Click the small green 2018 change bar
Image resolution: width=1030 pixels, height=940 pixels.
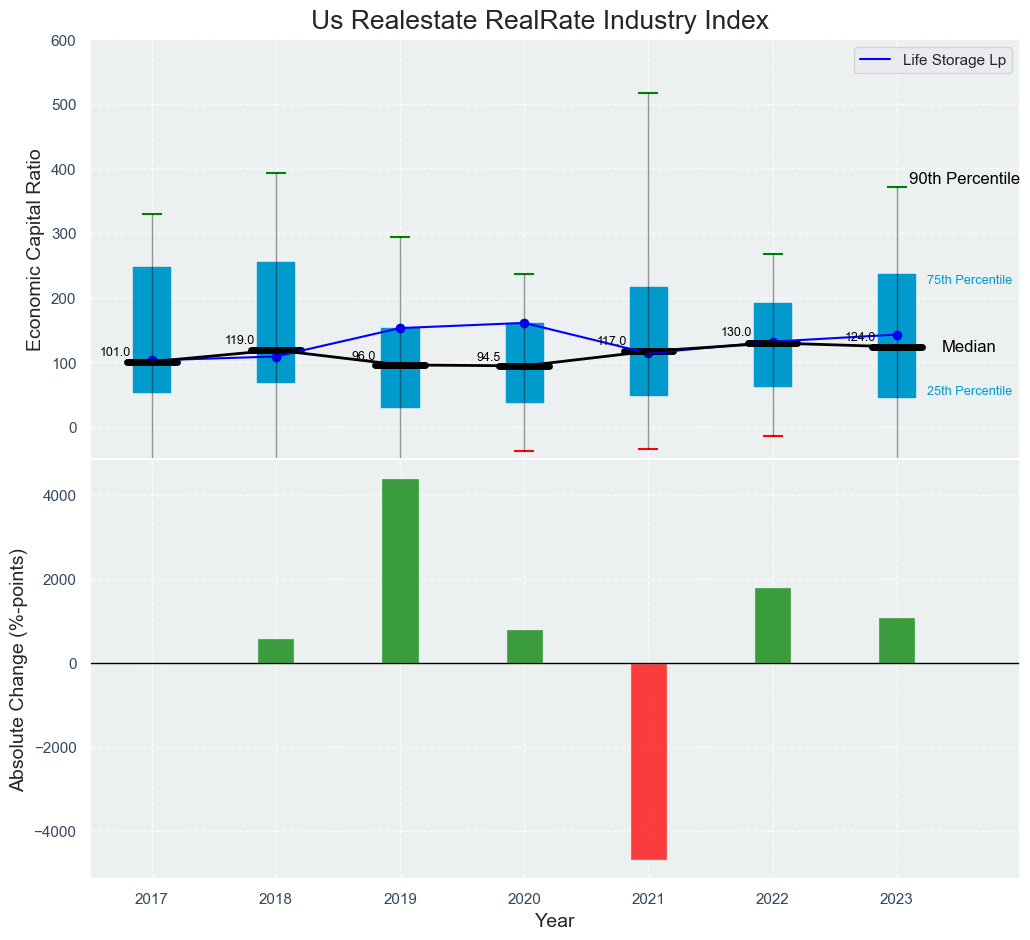[x=276, y=650]
